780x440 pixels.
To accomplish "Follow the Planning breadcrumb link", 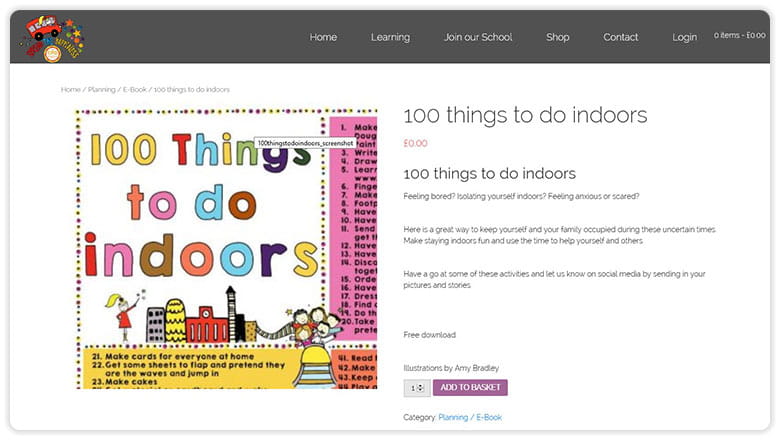I will pos(101,89).
